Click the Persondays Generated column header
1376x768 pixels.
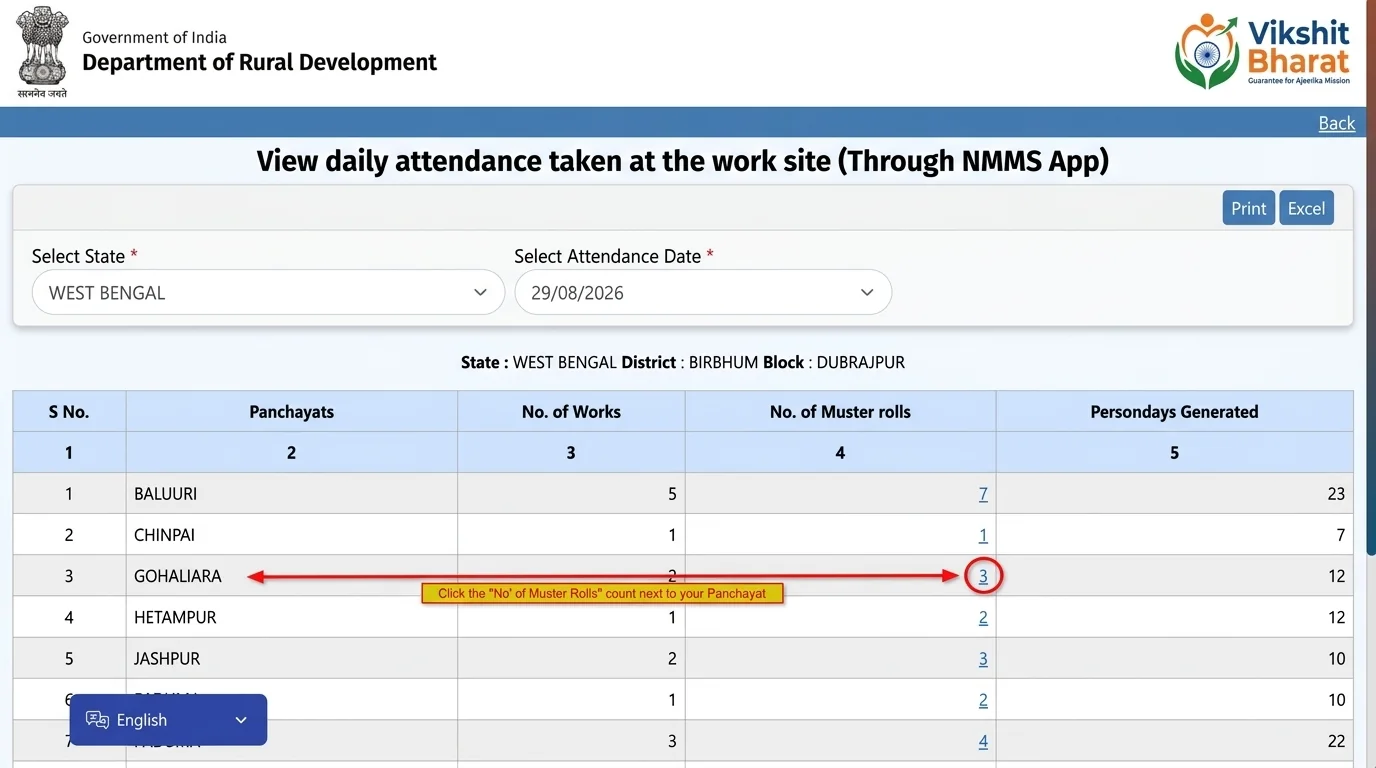coord(1174,412)
